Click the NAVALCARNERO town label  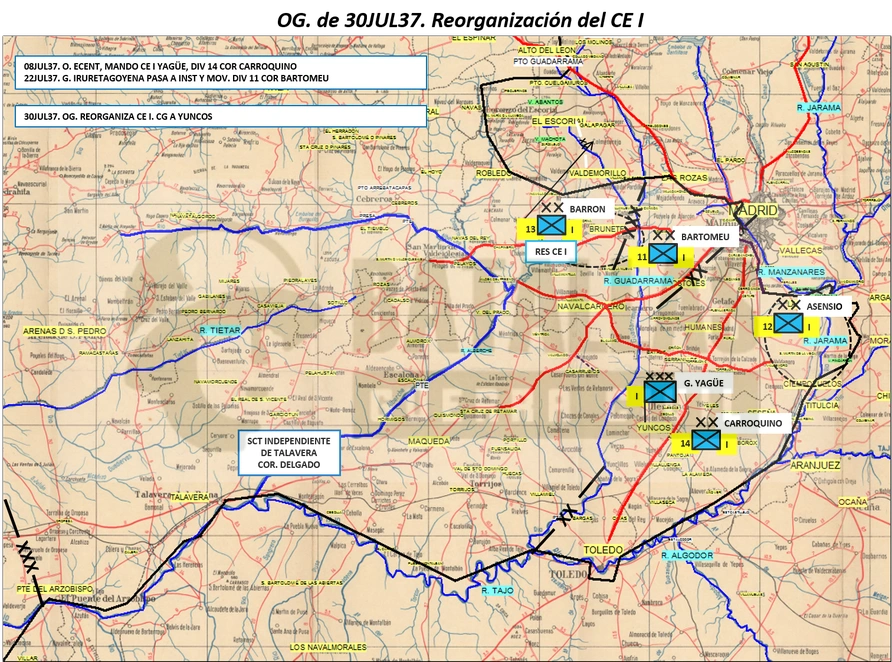590,307
